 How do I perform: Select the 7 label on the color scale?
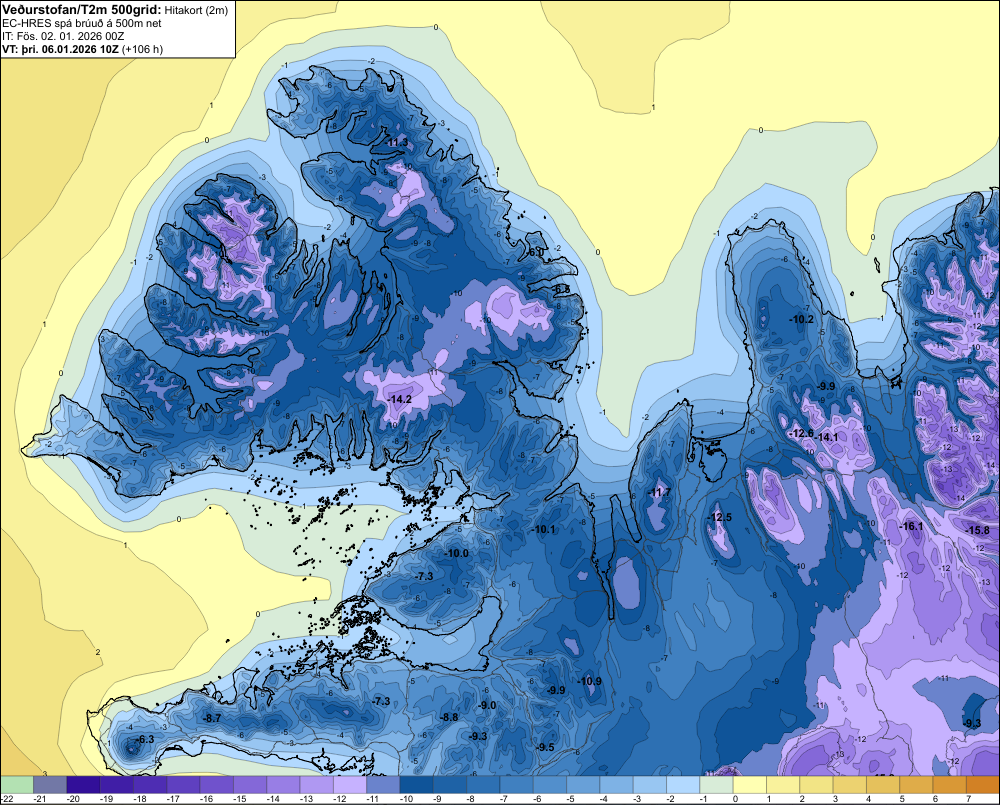pyautogui.click(x=969, y=799)
